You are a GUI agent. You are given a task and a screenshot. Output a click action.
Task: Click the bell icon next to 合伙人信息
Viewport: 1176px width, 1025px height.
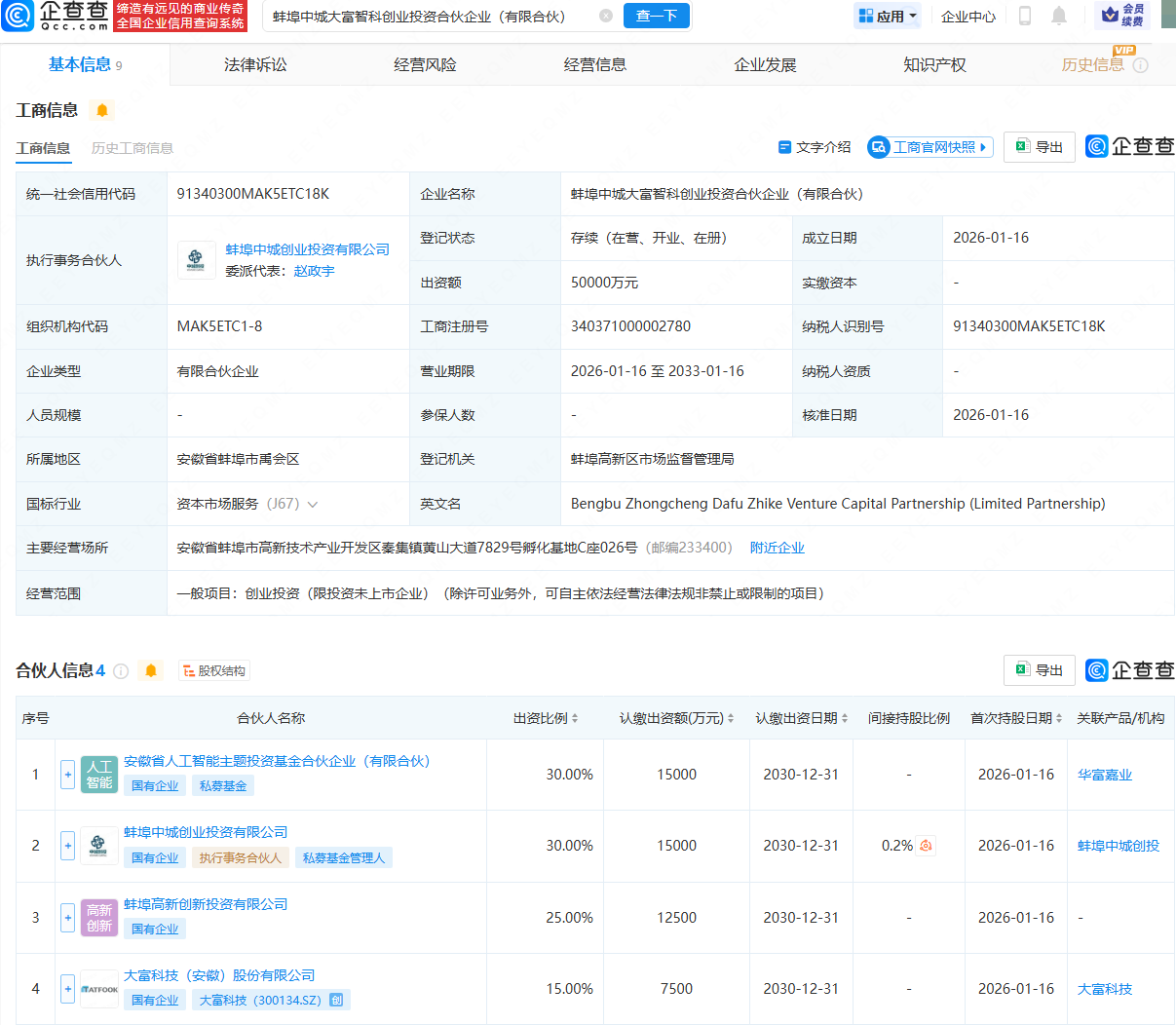151,670
